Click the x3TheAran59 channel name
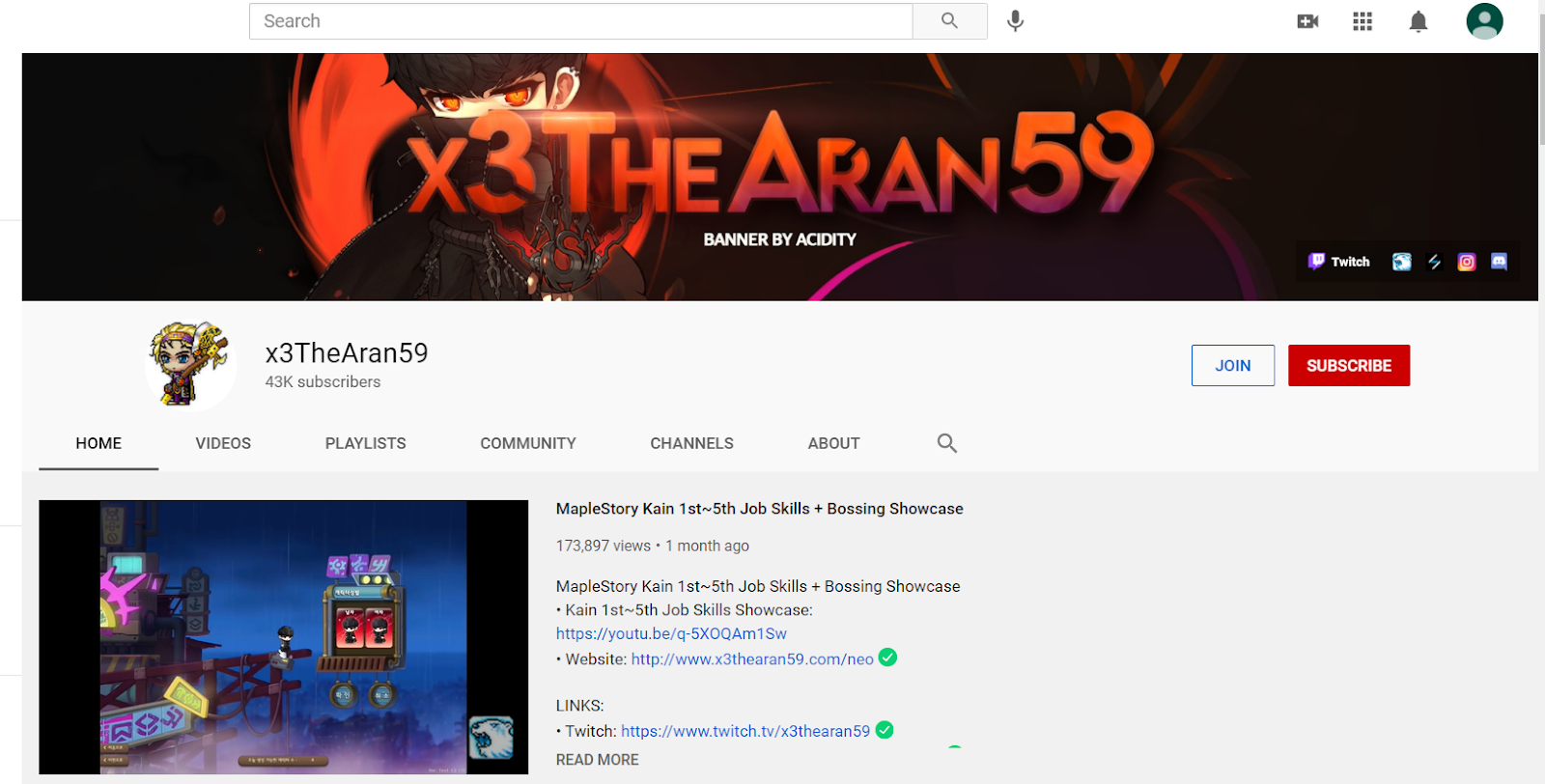 tap(347, 353)
